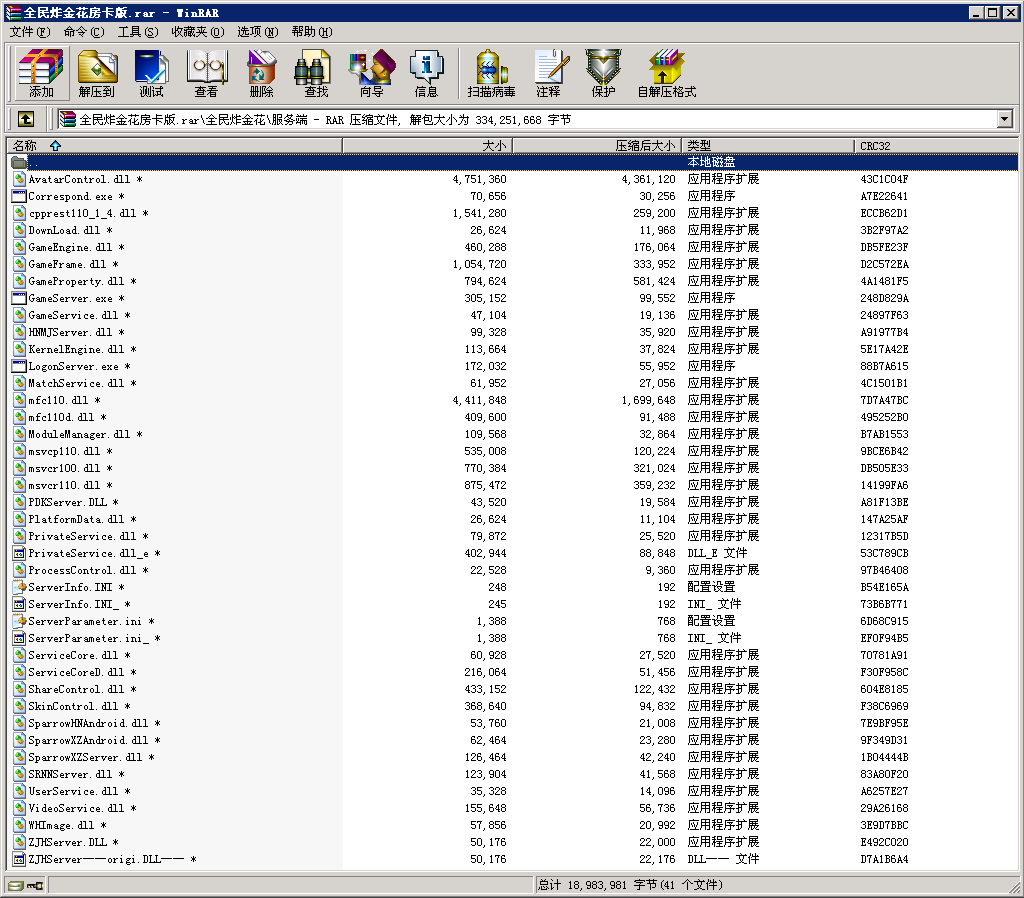Sort list by 名称 column header
The image size is (1024, 898).
click(x=36, y=146)
